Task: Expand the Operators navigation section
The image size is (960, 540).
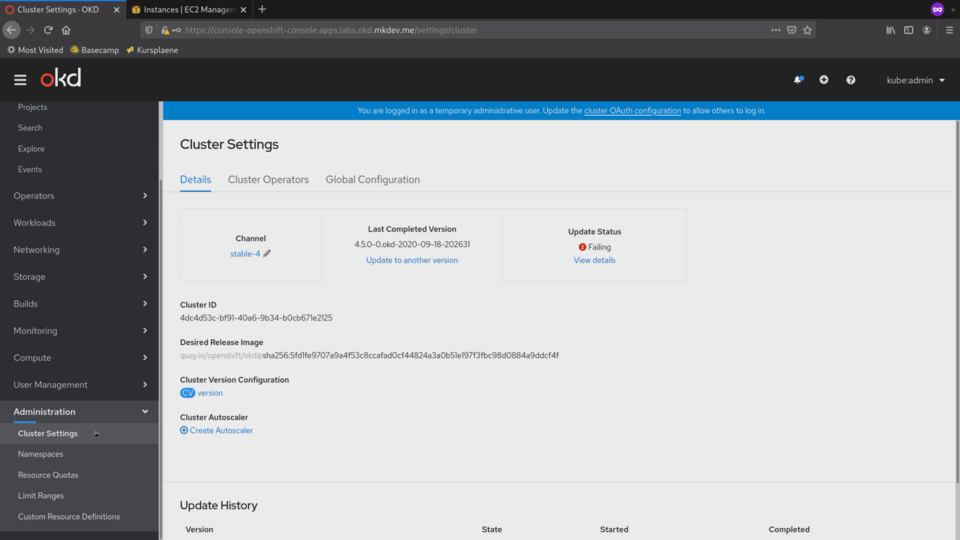Action: coord(80,196)
